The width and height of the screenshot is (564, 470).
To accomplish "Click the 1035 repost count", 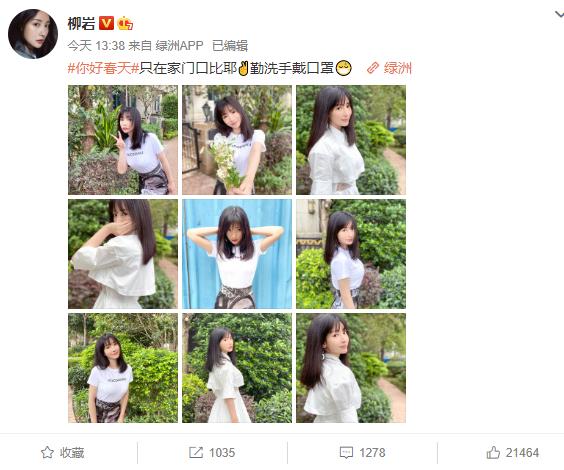I will [222, 452].
